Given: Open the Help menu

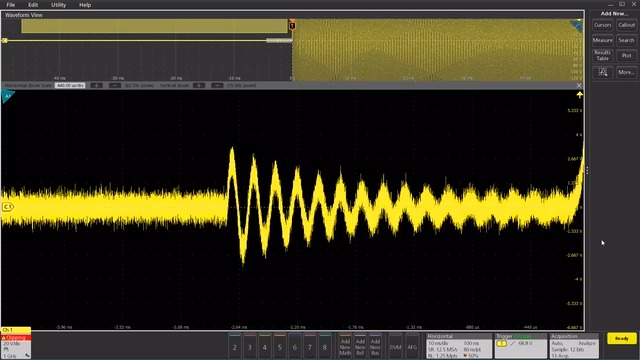Looking at the screenshot, I should coord(85,5).
